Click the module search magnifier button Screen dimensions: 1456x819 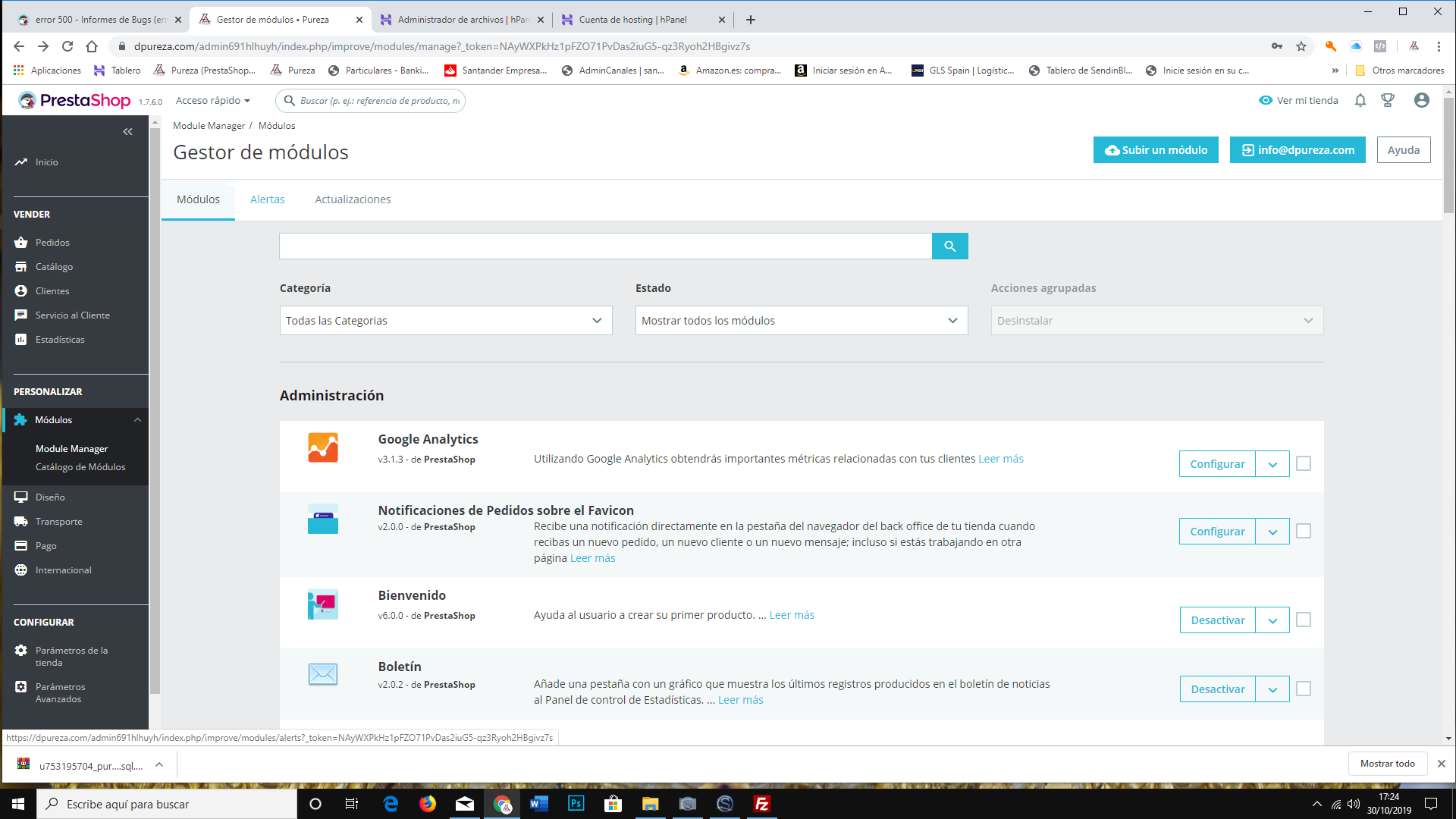click(x=949, y=246)
